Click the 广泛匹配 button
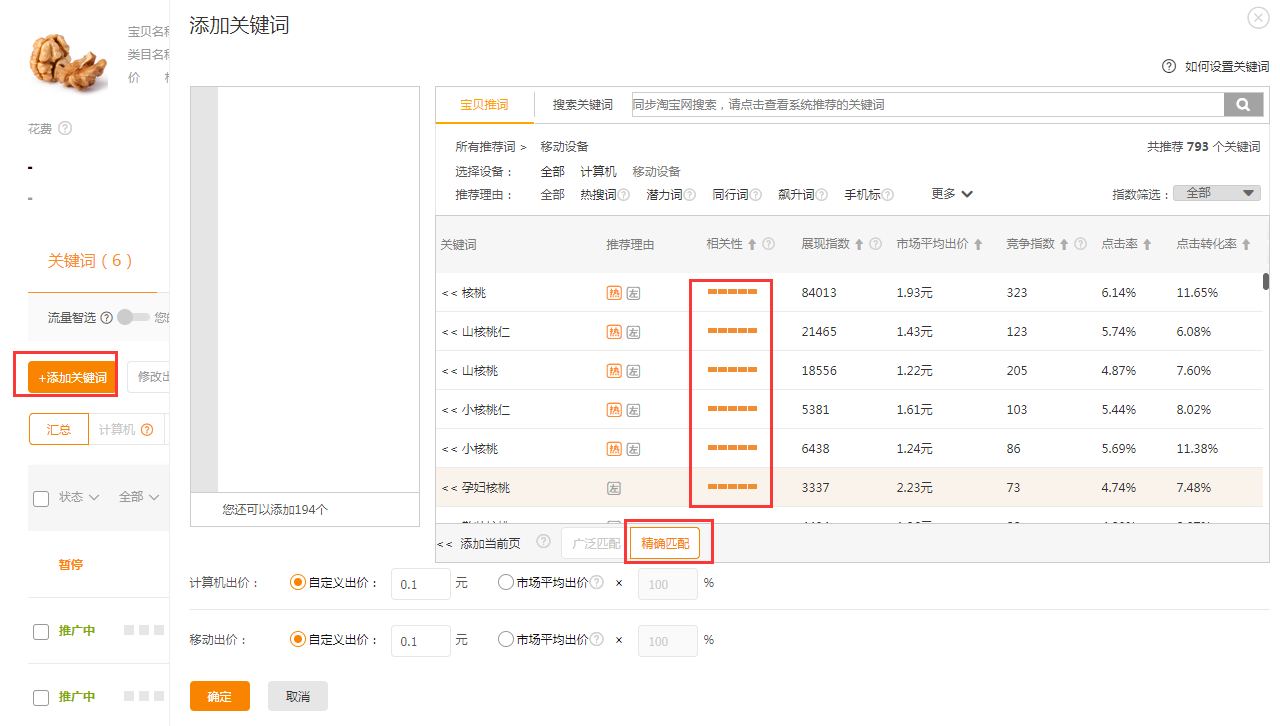1280x726 pixels. 596,544
